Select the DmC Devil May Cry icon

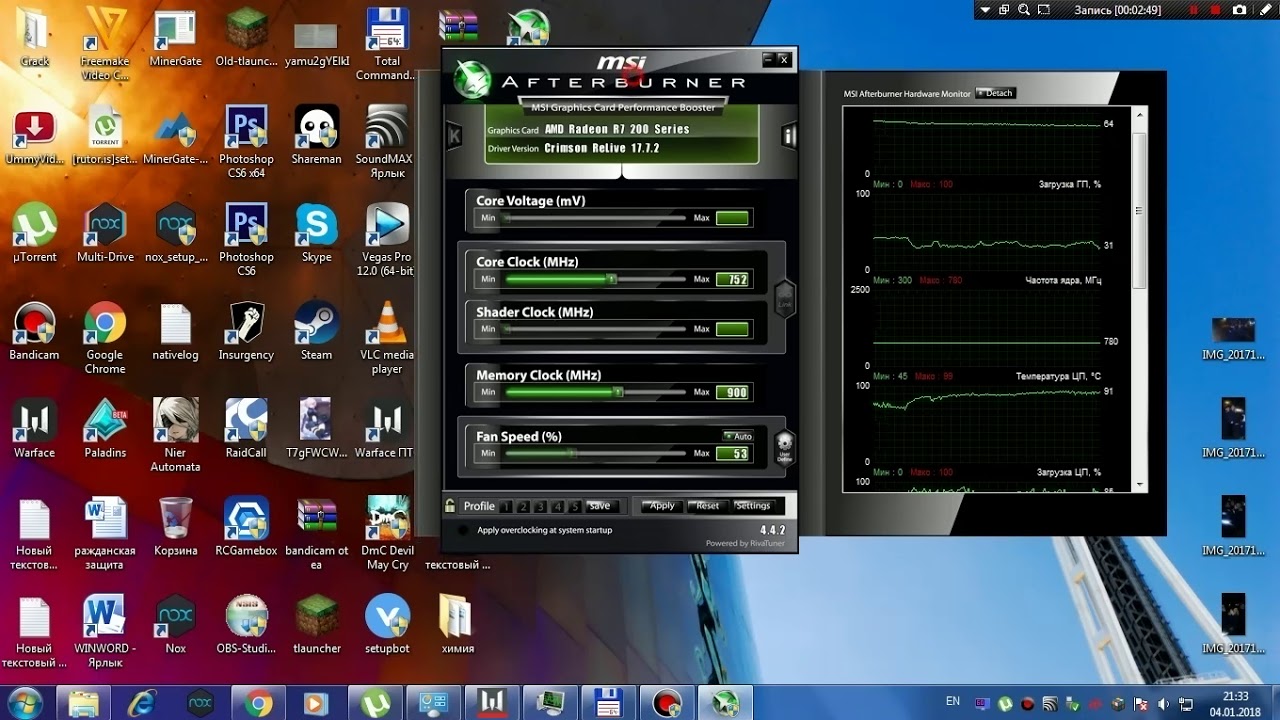coord(387,534)
